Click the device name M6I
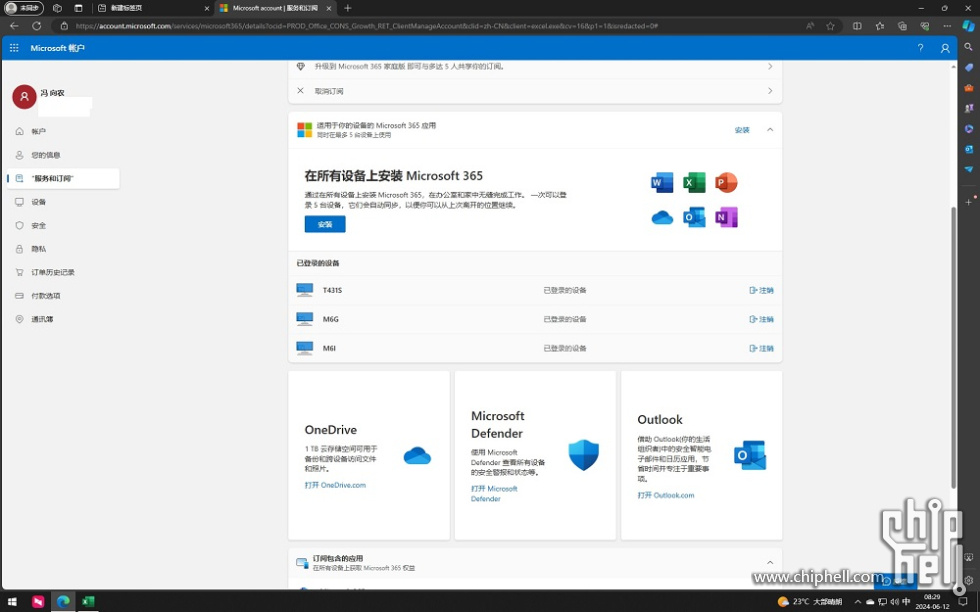 click(x=329, y=348)
